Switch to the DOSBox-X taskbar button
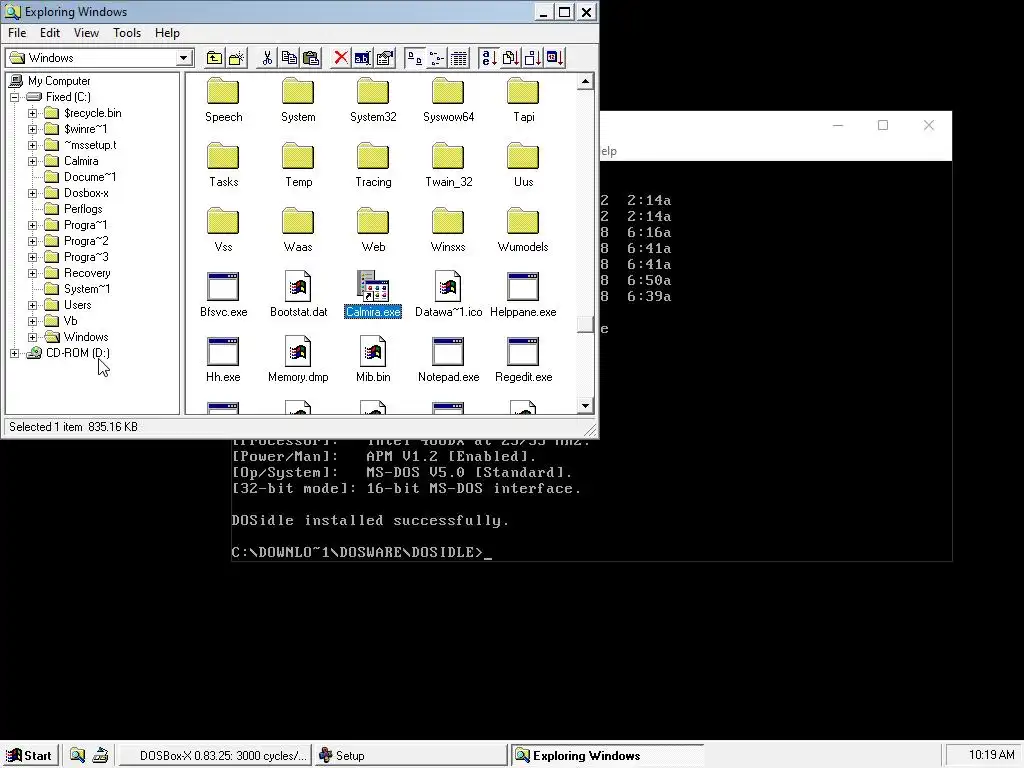The image size is (1024, 768). [214, 756]
